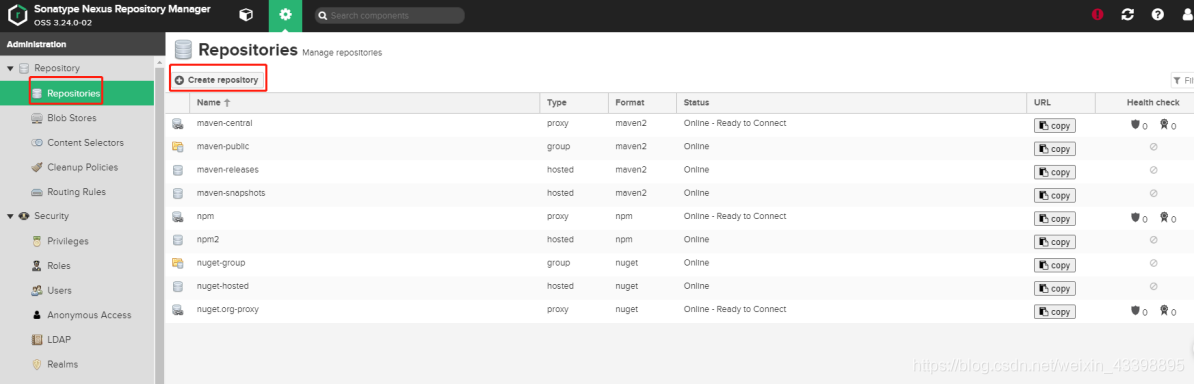1194x384 pixels.
Task: Click npm row health check shield icon
Action: pos(1135,217)
